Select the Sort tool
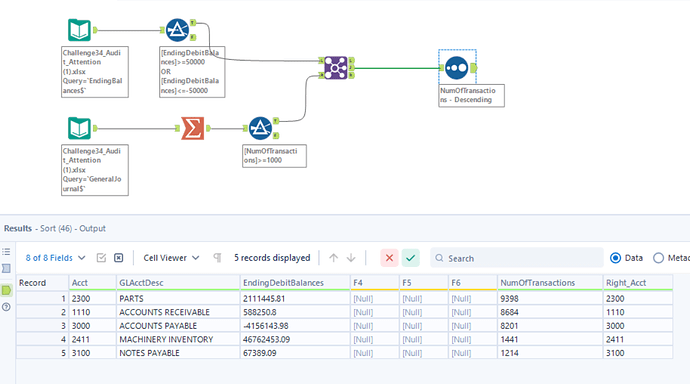The image size is (690, 384). [x=456, y=68]
